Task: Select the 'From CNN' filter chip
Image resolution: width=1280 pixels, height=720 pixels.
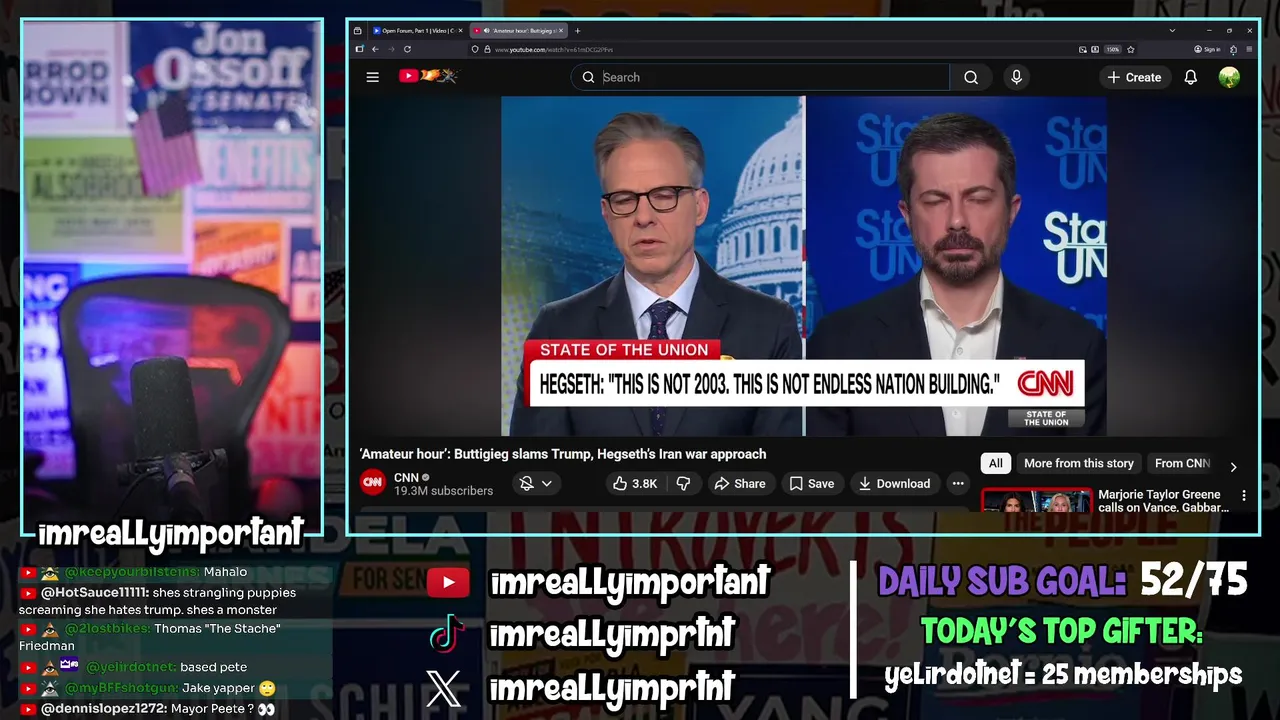Action: tap(1182, 463)
